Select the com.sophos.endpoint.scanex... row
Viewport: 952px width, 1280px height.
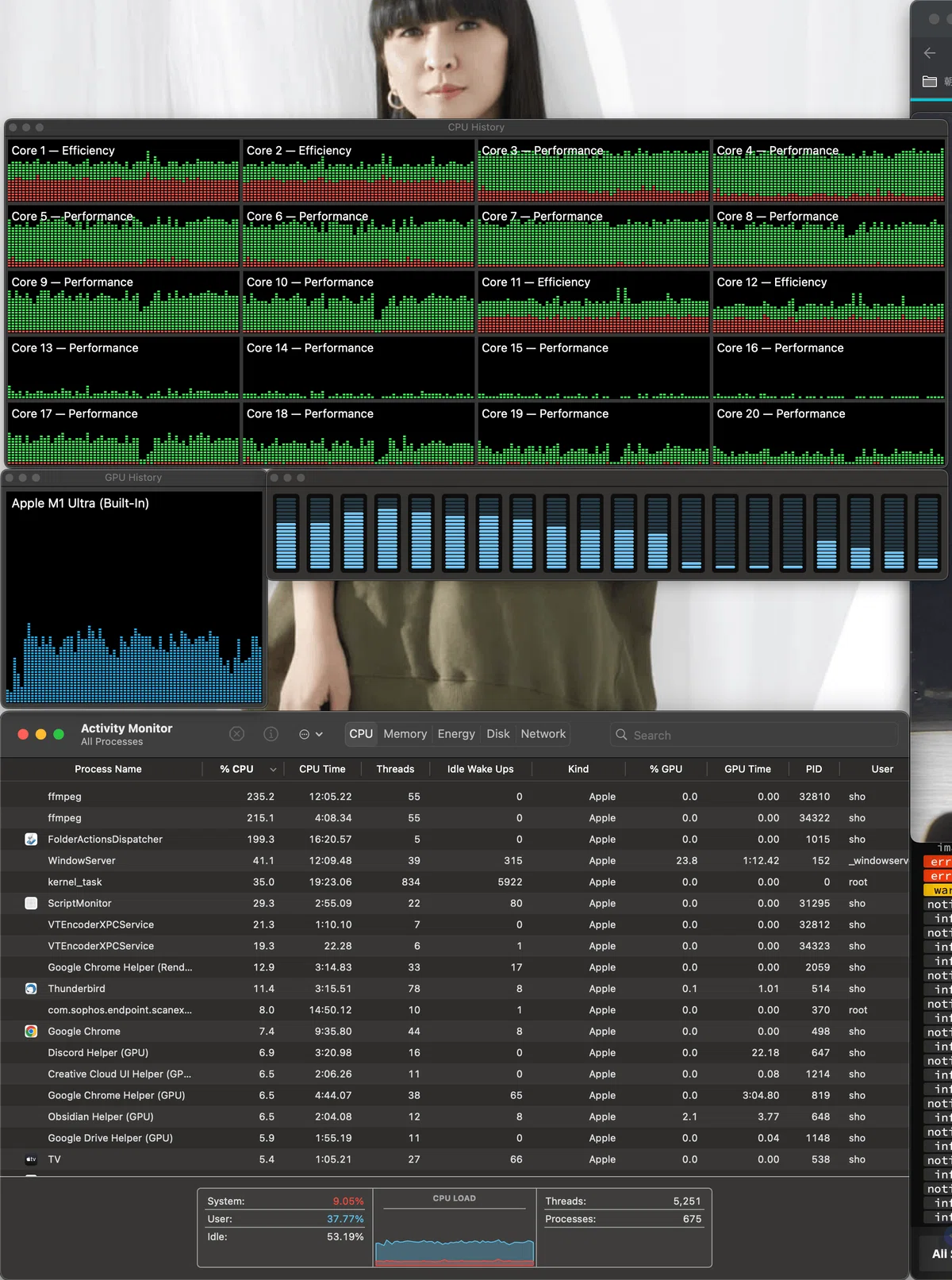(x=455, y=1010)
